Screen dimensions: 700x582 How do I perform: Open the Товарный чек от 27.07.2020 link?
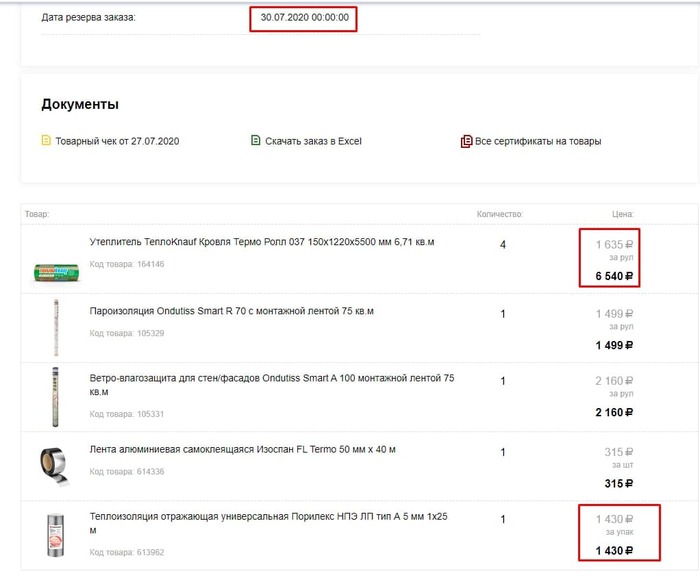click(x=117, y=142)
